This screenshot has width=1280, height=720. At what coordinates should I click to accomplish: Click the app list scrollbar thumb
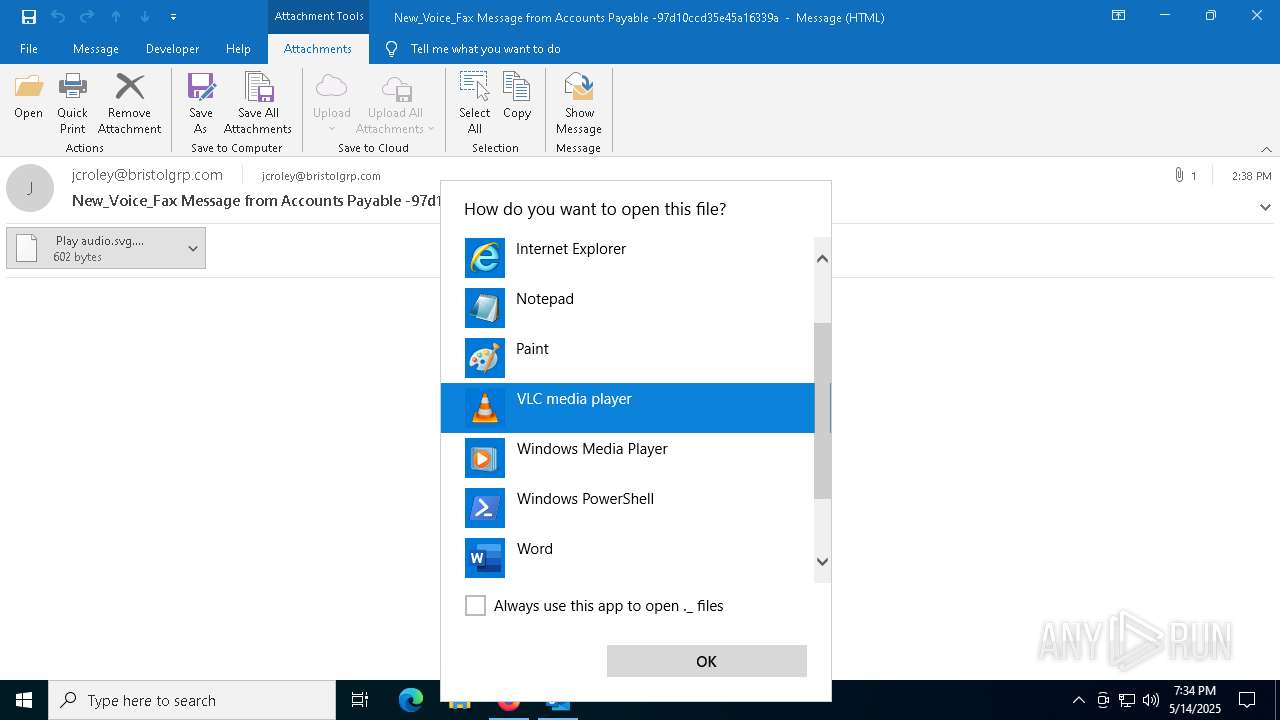click(822, 411)
